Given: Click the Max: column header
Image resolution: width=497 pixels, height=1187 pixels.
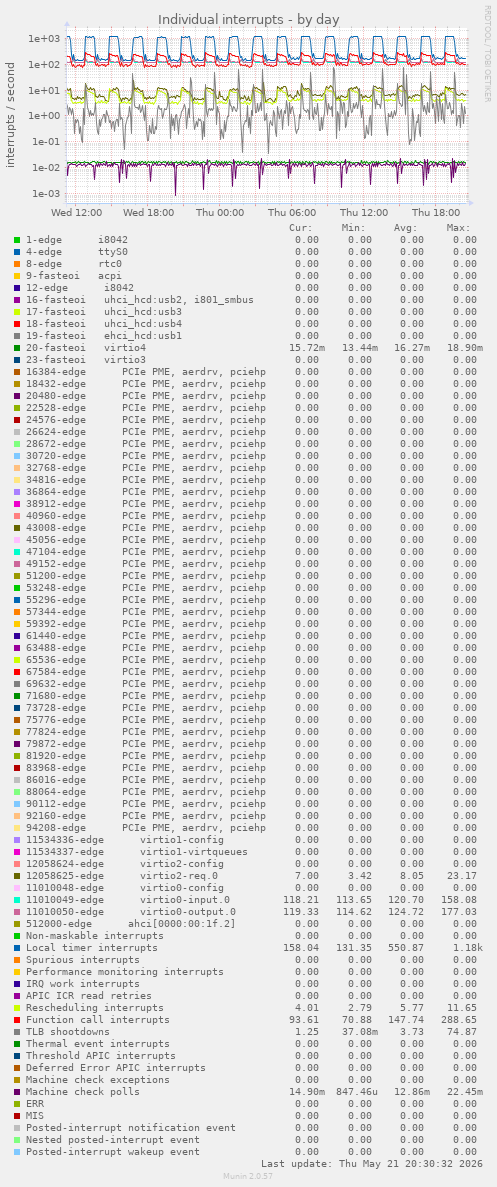Looking at the screenshot, I should click(458, 228).
